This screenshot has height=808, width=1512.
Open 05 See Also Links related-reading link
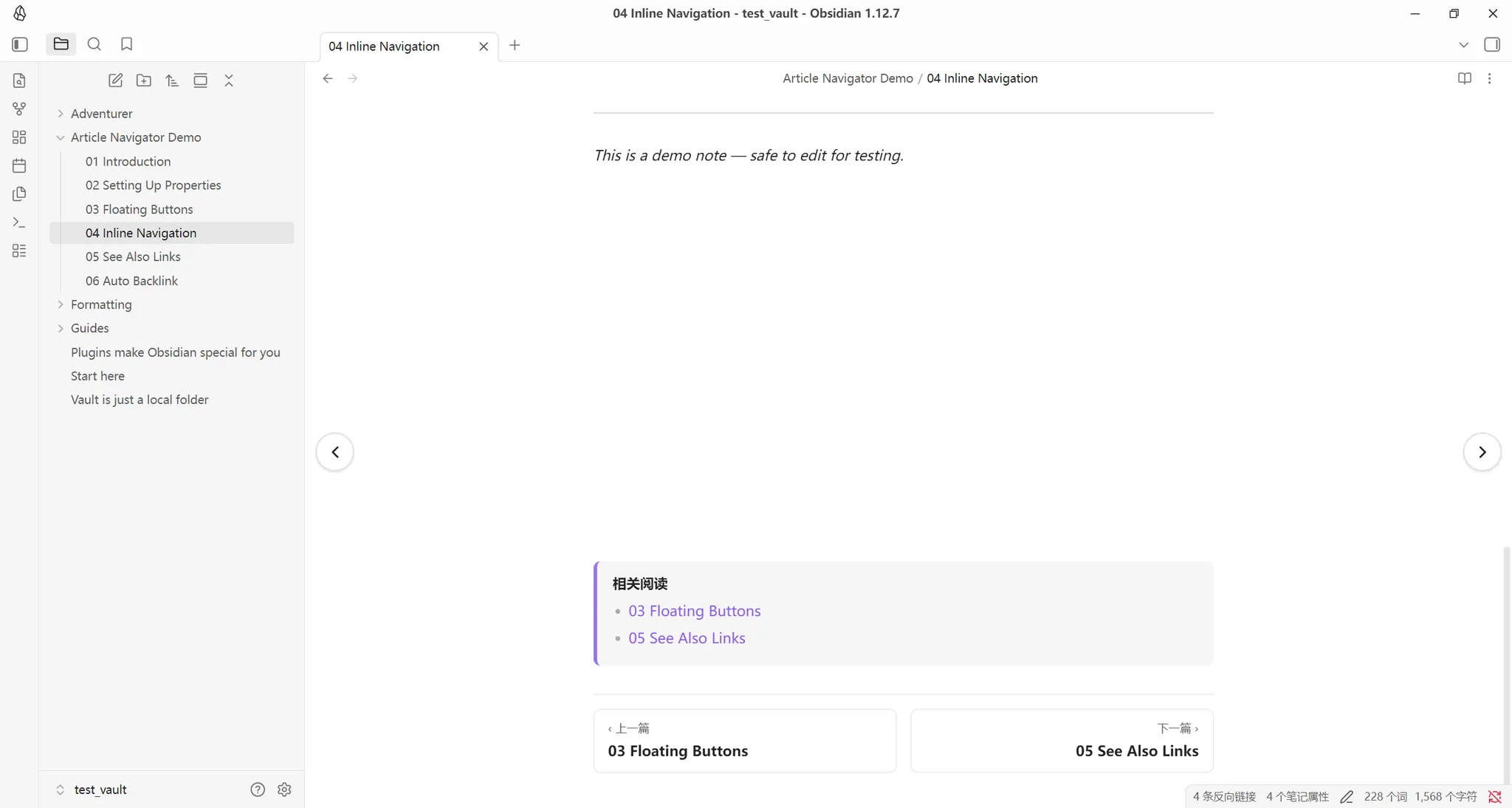[687, 638]
